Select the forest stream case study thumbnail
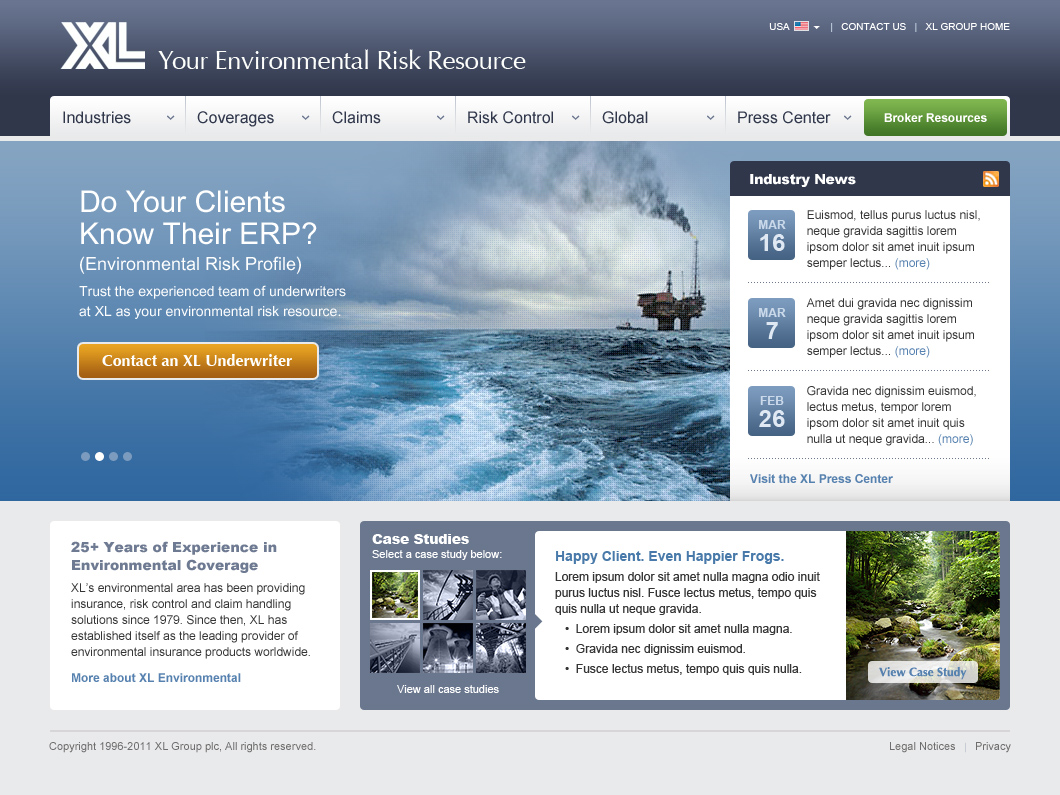Image resolution: width=1060 pixels, height=795 pixels. pyautogui.click(x=395, y=595)
